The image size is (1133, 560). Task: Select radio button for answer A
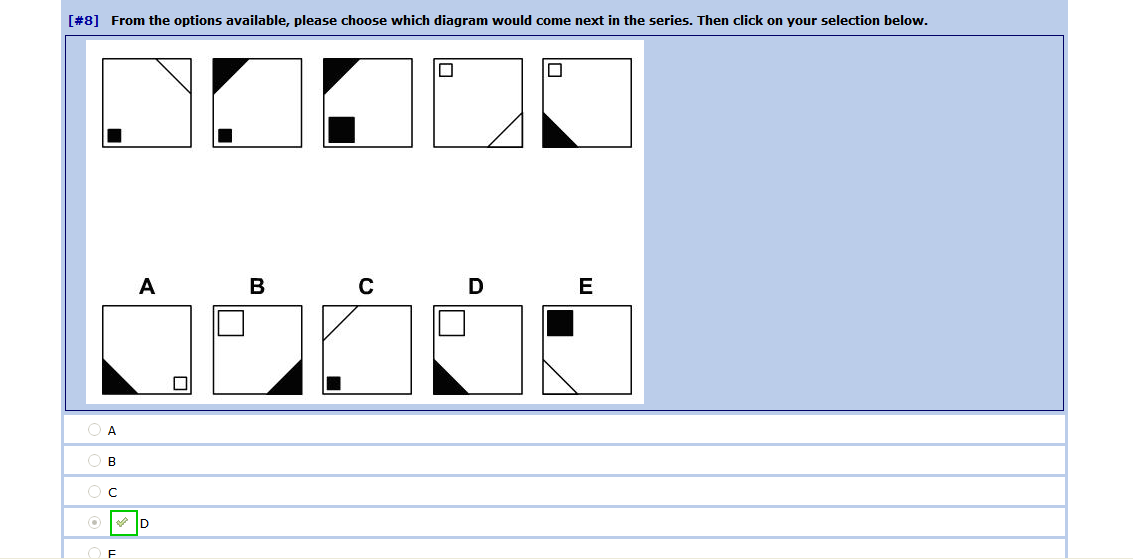tap(94, 430)
